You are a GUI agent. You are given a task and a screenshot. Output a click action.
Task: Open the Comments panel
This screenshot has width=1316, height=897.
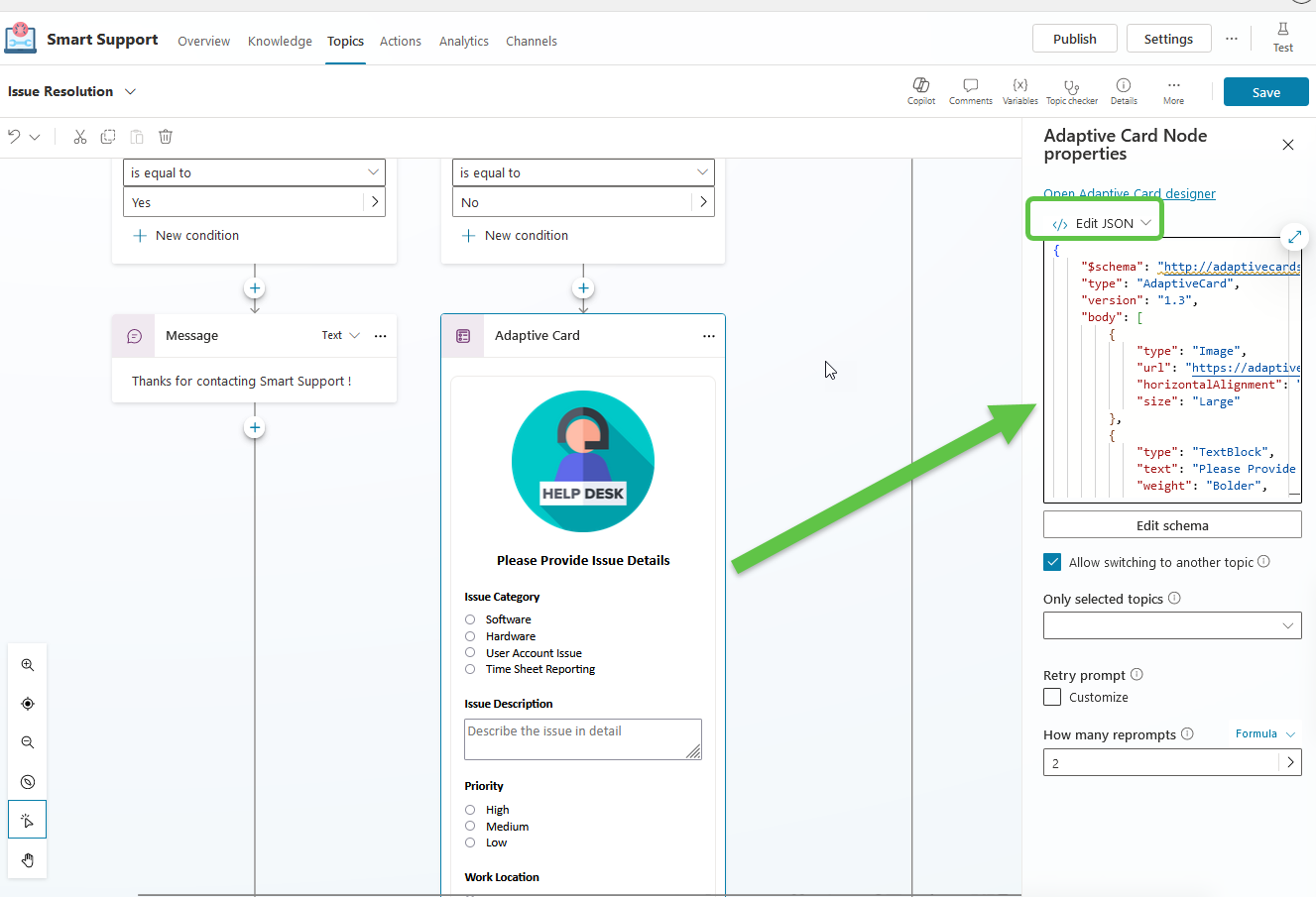pyautogui.click(x=970, y=90)
